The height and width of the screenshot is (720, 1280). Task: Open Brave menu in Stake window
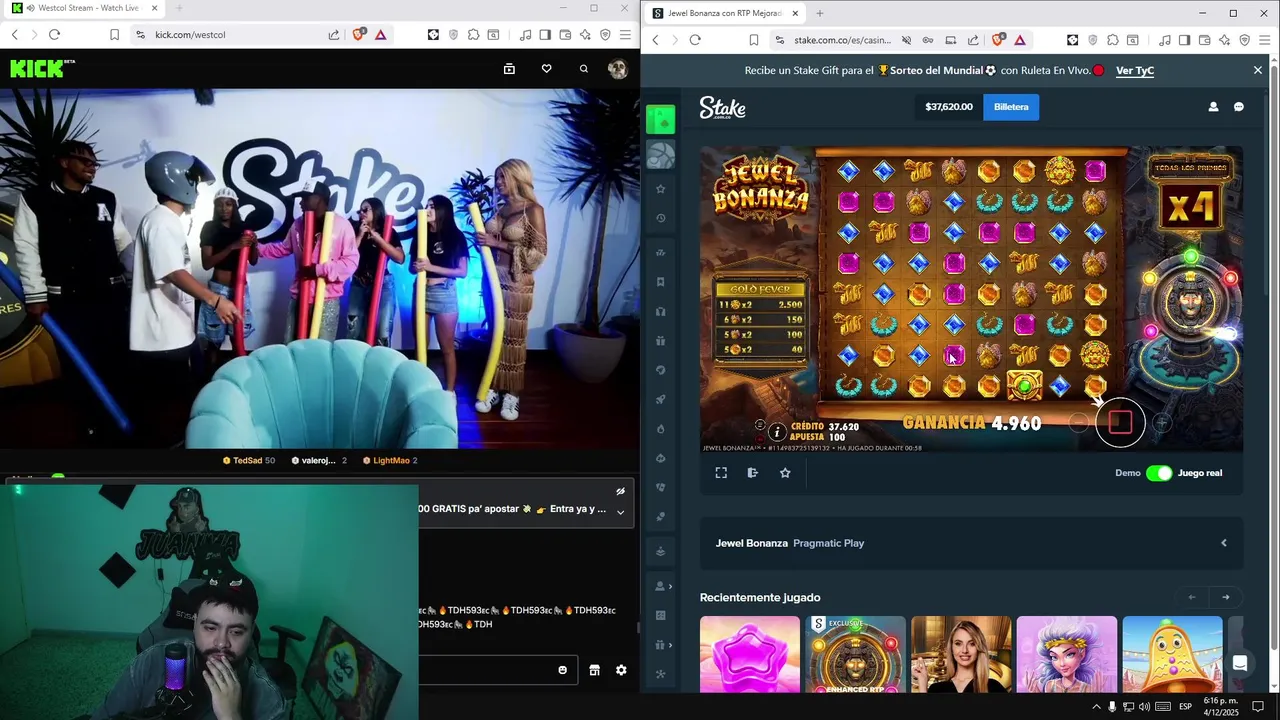[x=1265, y=40]
